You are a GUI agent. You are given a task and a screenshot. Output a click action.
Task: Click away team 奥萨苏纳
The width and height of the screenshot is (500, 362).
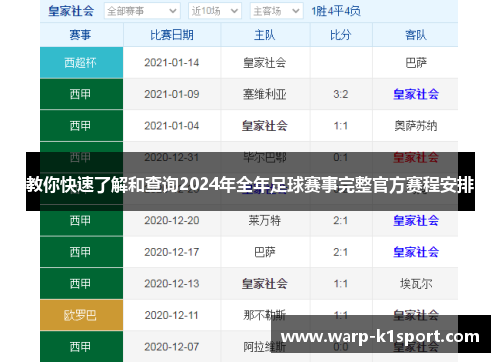[x=416, y=126]
